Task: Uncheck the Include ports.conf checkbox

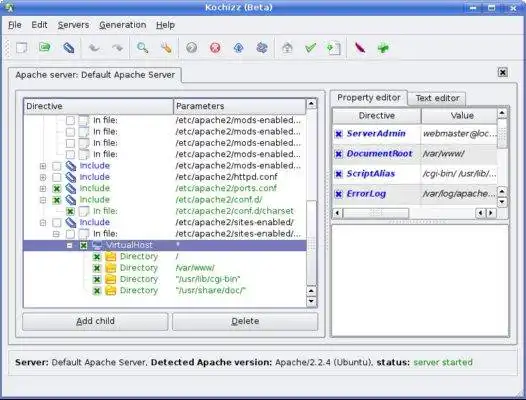Action: pos(57,189)
